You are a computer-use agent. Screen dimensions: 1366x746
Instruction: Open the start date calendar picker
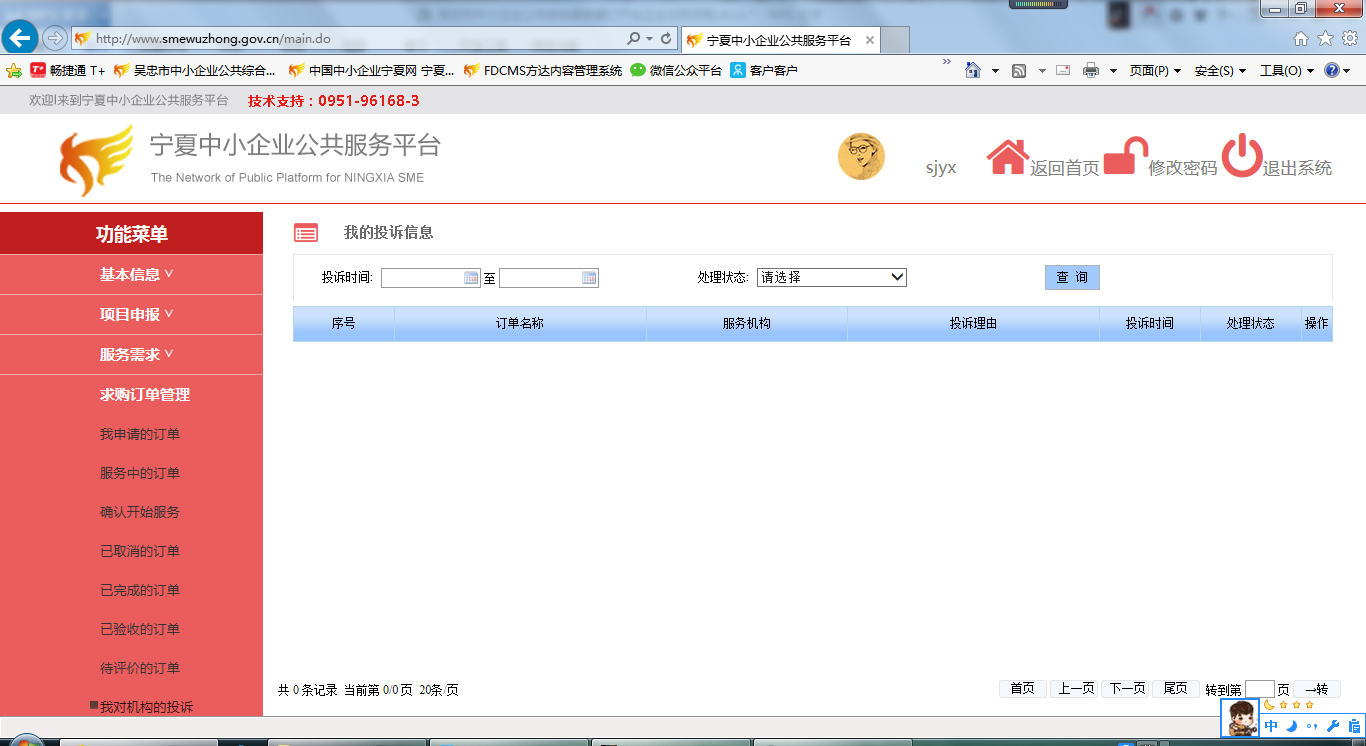click(x=471, y=278)
